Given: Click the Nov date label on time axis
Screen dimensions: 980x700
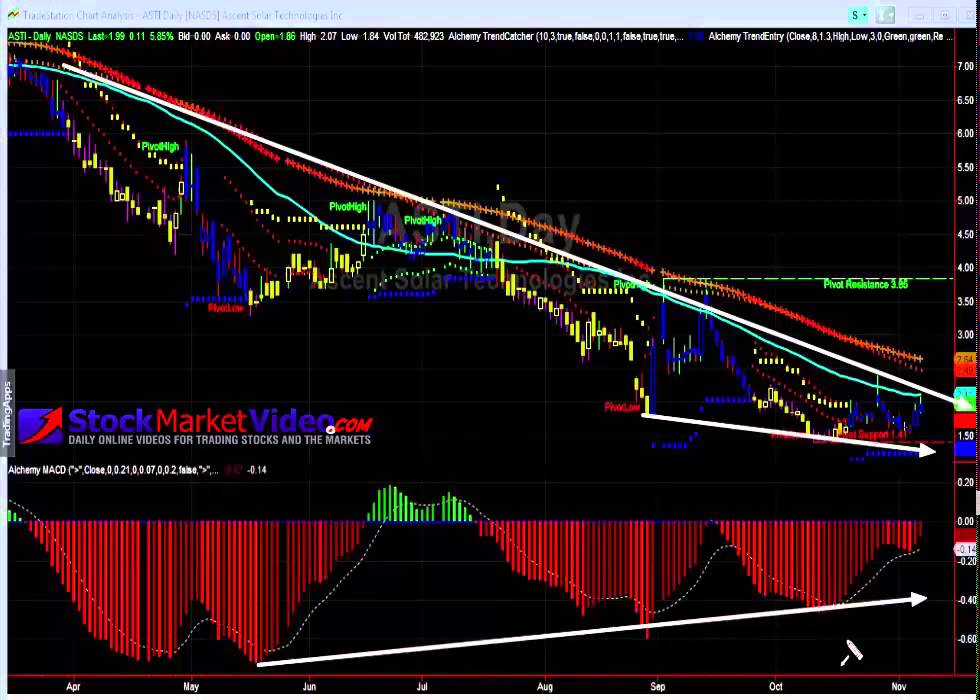Looking at the screenshot, I should [x=899, y=686].
